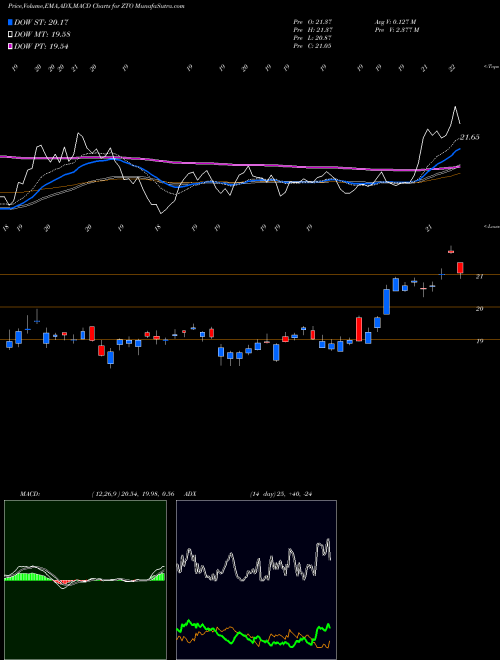This screenshot has height=660, width=500.
Task: Click the magenta DOW PT legend swatch
Action: click(10, 47)
